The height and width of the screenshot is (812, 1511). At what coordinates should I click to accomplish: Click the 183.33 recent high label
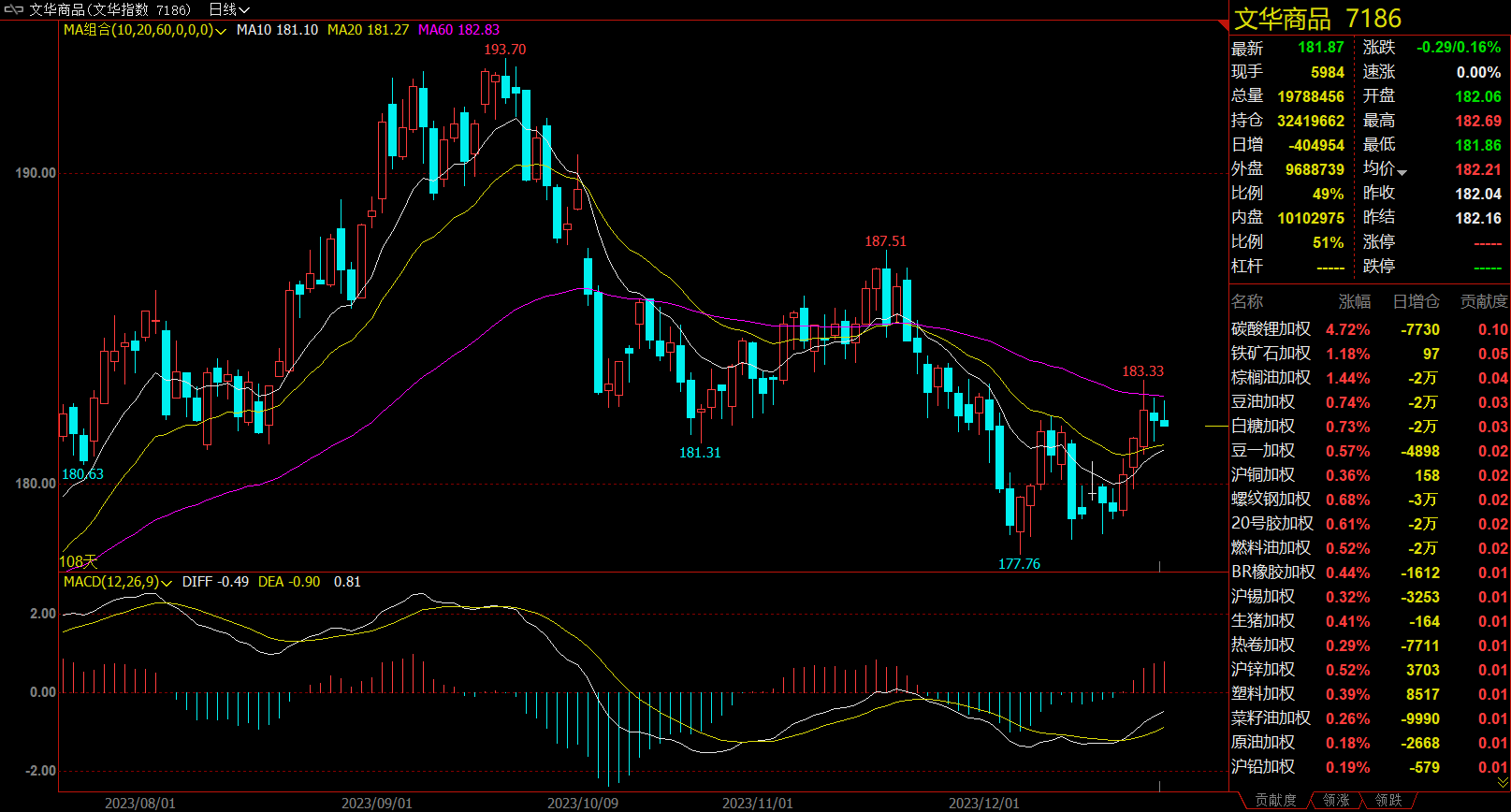tap(1143, 371)
